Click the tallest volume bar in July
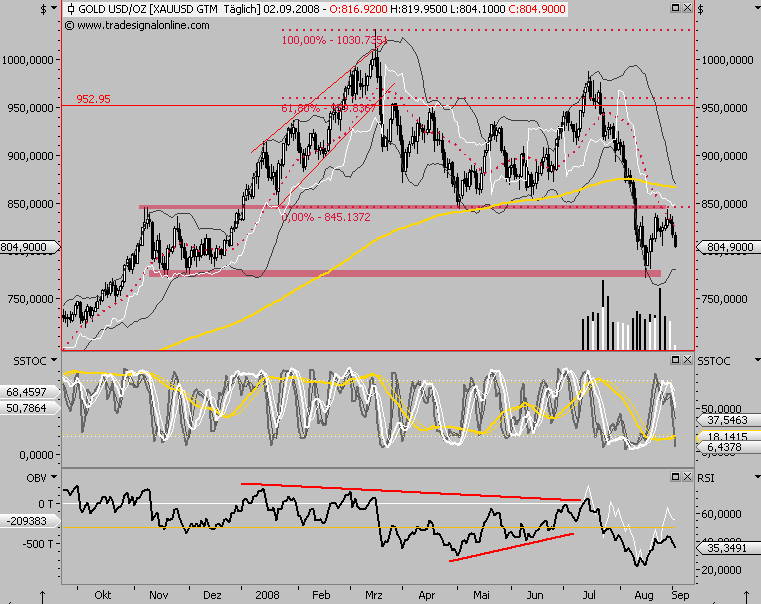The width and height of the screenshot is (761, 604). tap(603, 314)
